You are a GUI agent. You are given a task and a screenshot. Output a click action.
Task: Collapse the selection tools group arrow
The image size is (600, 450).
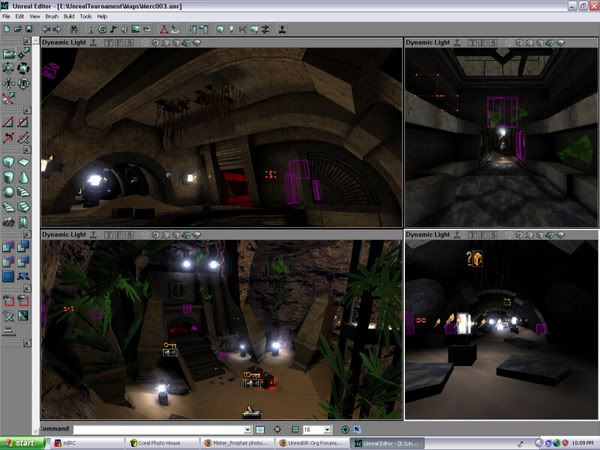[x=27, y=289]
